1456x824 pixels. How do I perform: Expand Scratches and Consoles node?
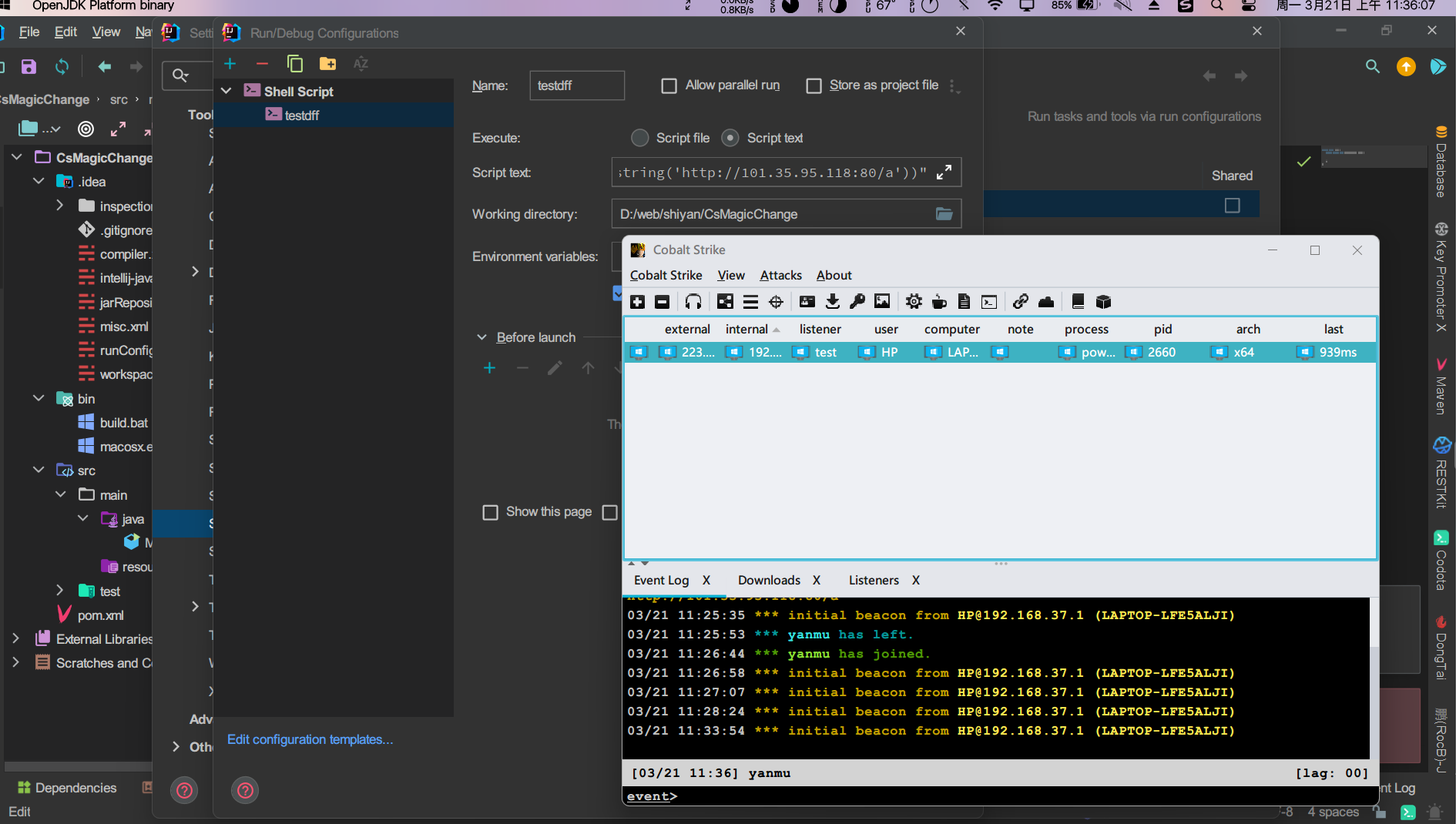point(15,662)
